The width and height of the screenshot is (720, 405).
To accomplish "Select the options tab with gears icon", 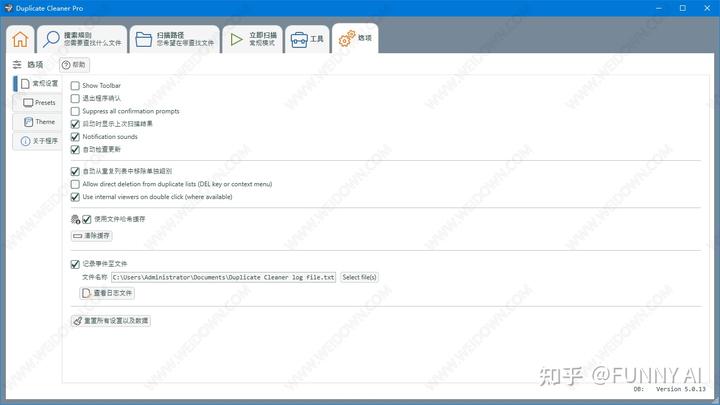I will pos(355,39).
